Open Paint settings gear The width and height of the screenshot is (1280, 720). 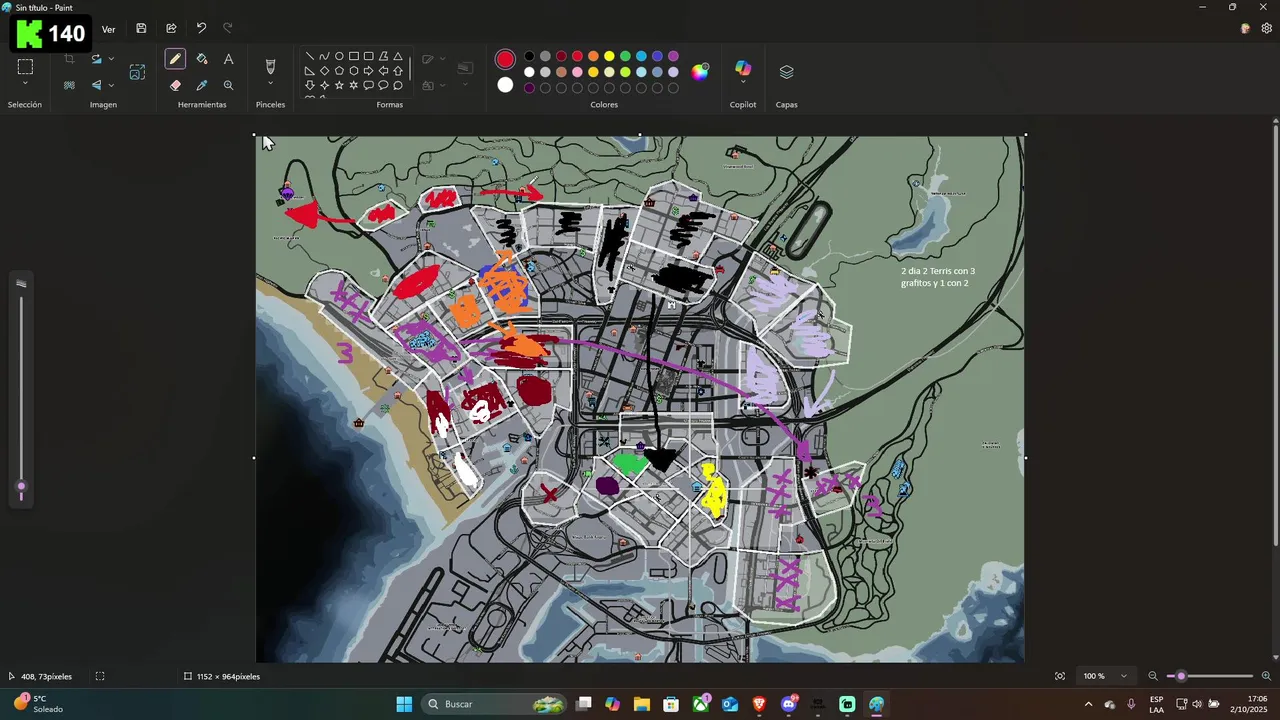1266,29
